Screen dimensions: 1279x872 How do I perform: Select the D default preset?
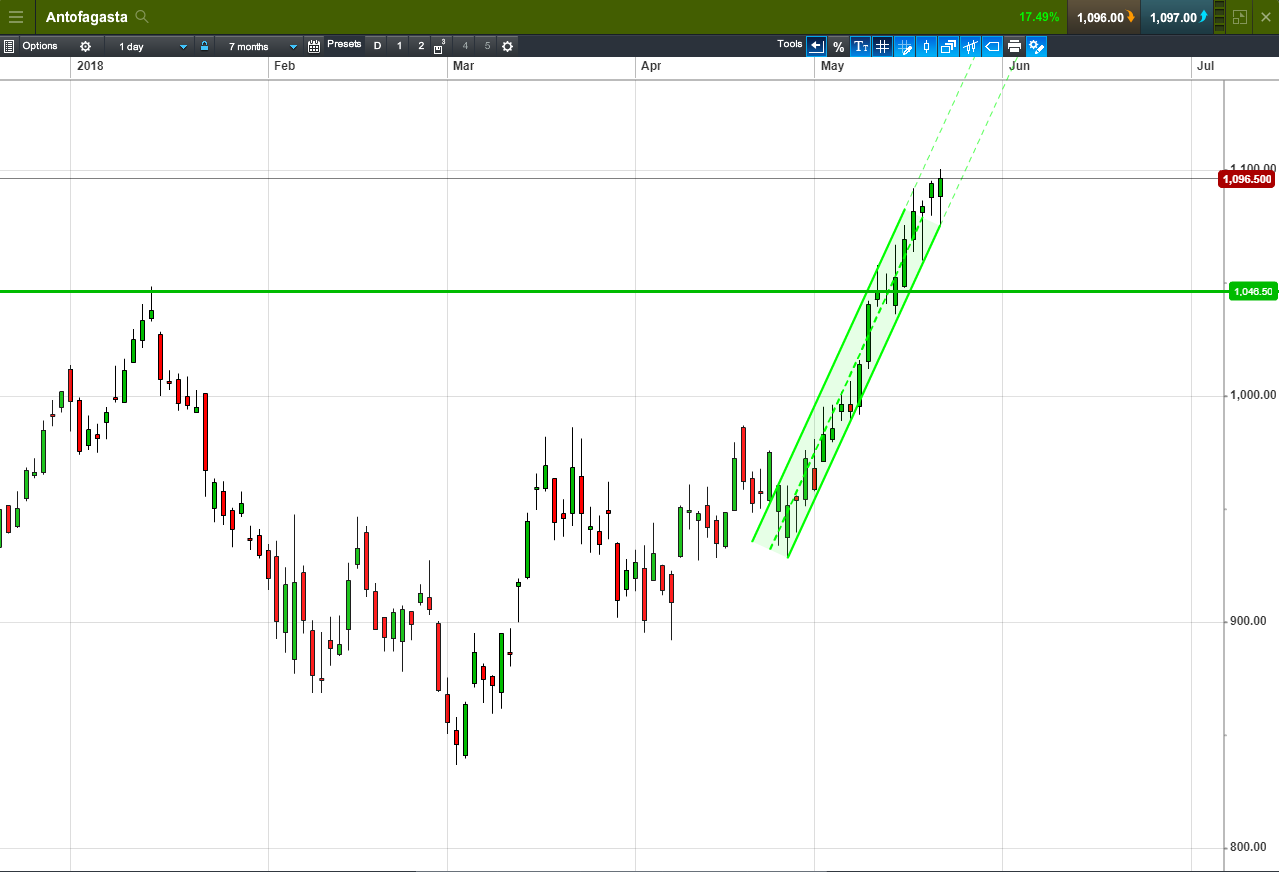click(x=377, y=46)
